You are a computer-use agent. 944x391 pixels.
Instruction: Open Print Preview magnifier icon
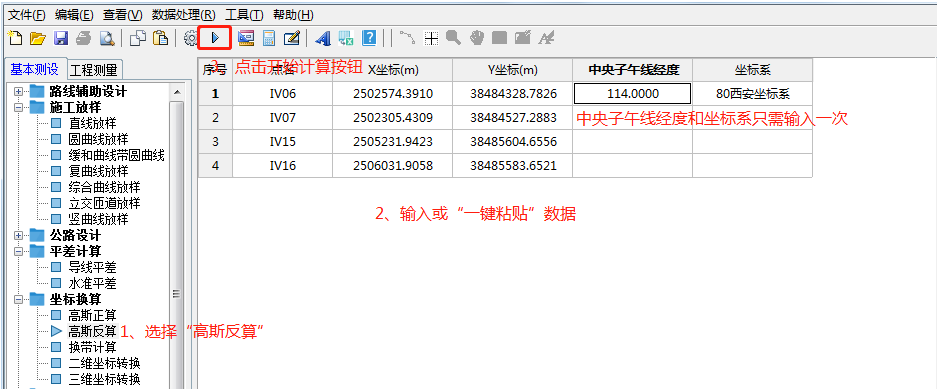click(107, 39)
